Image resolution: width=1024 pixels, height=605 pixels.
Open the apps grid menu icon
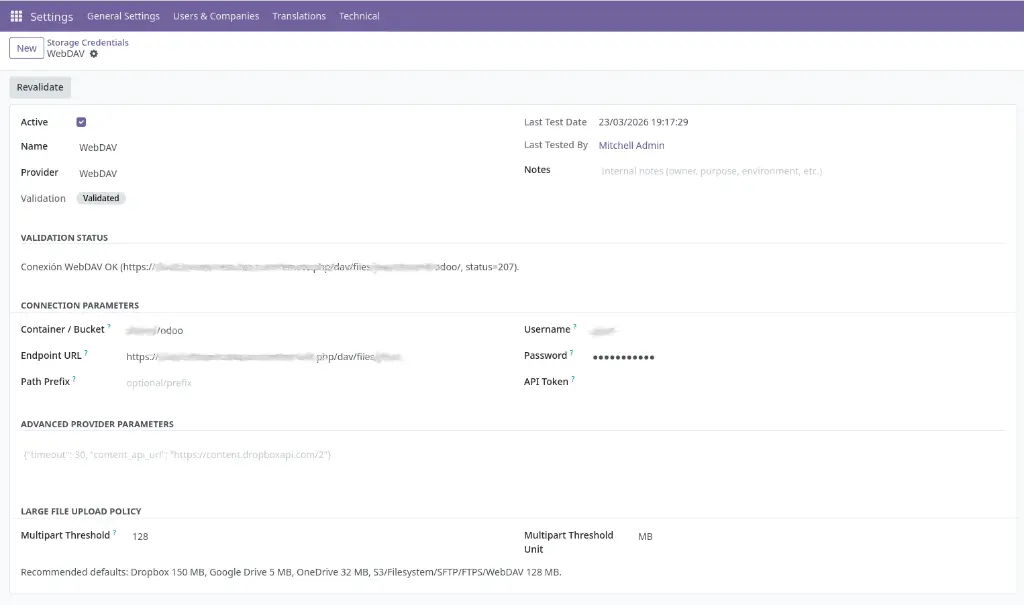(x=16, y=16)
